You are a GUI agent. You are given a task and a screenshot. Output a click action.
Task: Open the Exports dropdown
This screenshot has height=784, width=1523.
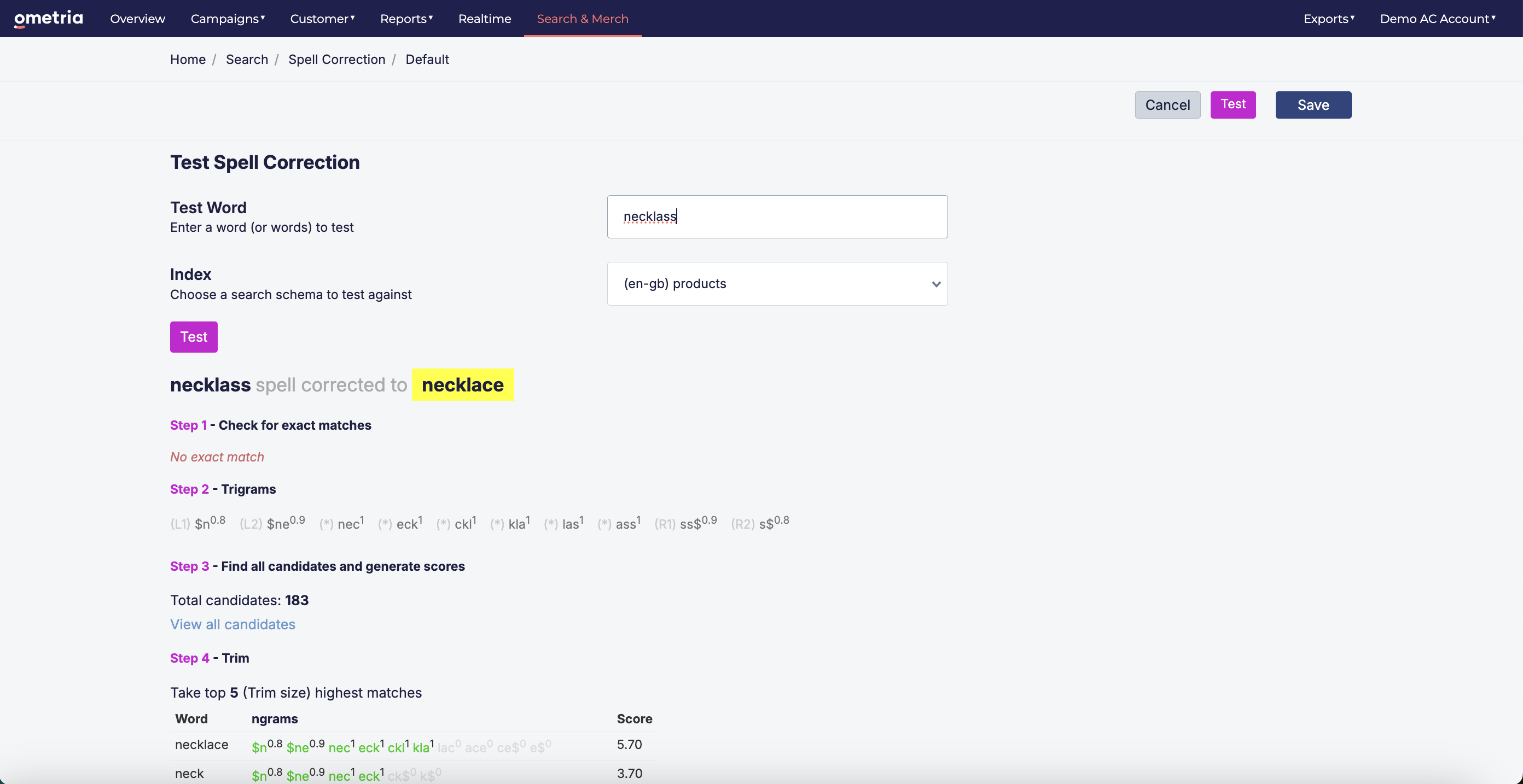pos(1328,18)
